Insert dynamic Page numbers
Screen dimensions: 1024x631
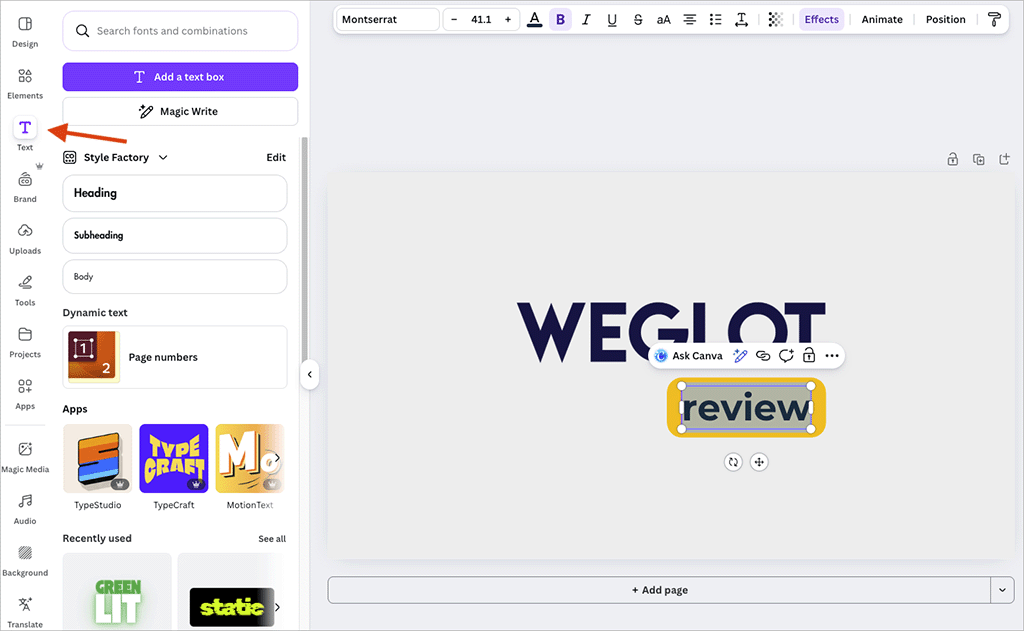(x=175, y=357)
